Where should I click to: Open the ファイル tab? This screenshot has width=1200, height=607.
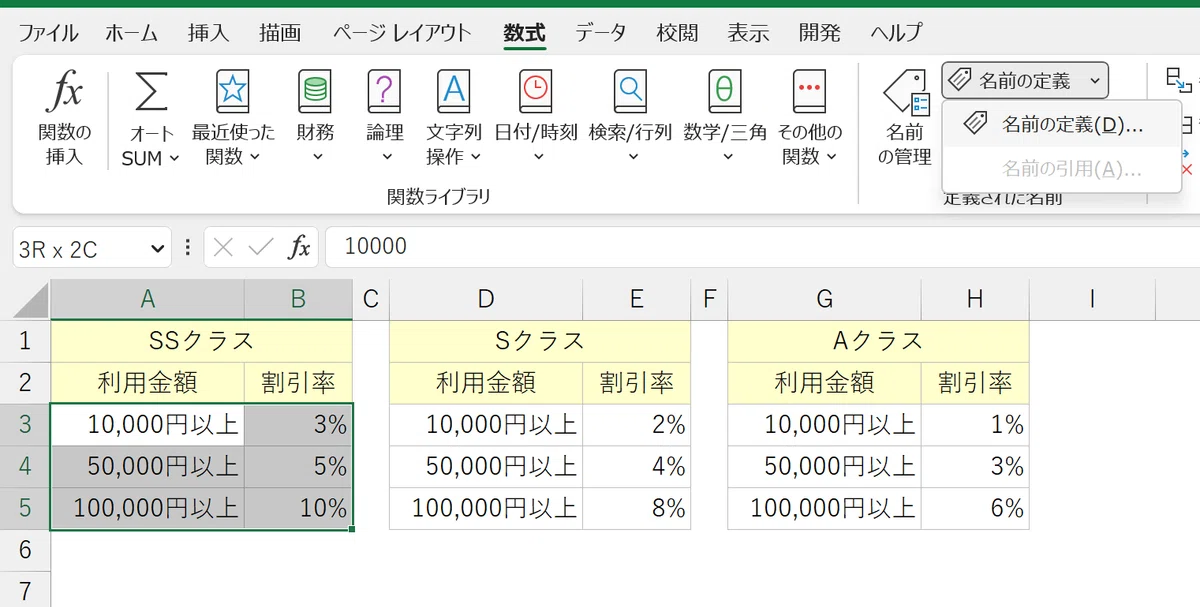(49, 32)
